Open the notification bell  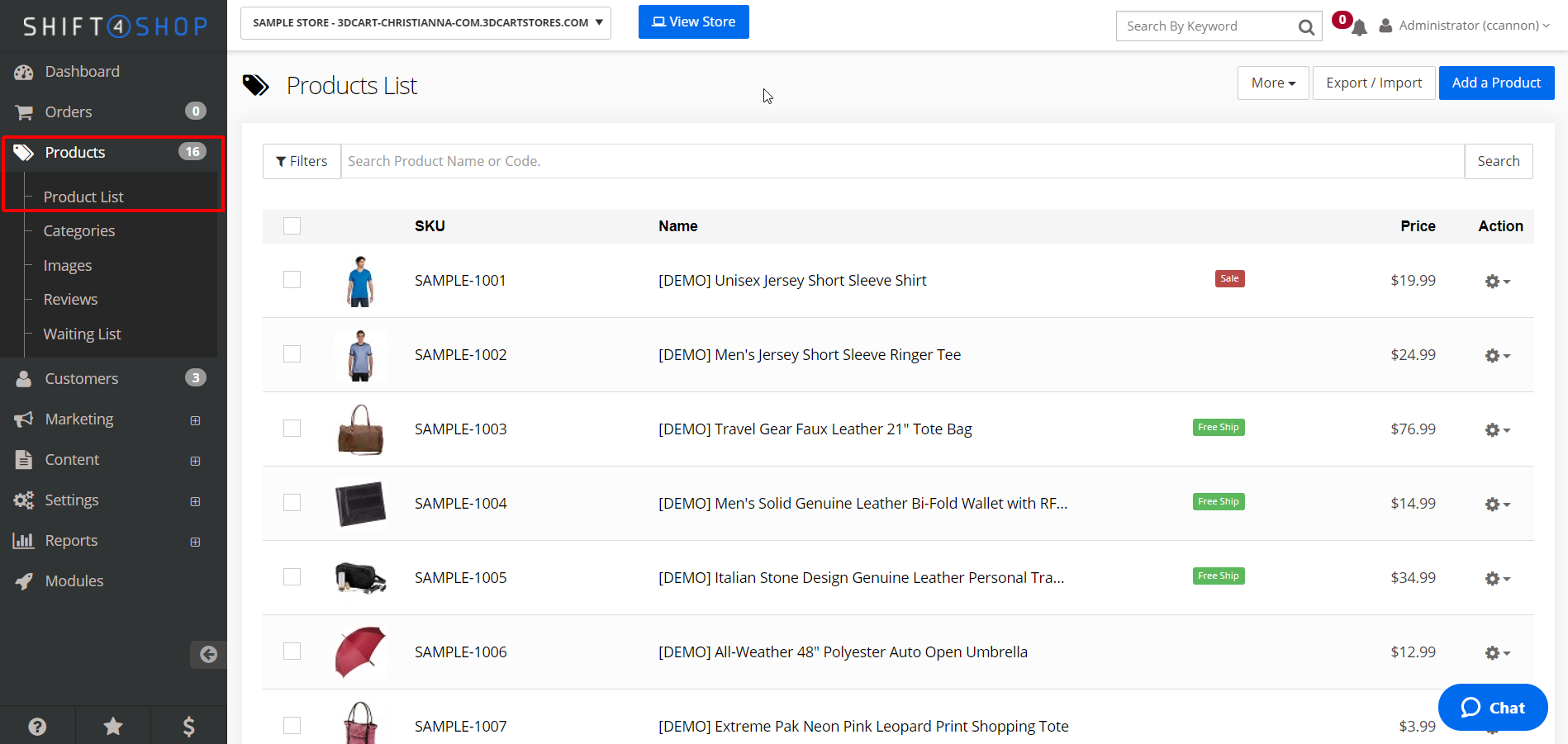click(1357, 26)
